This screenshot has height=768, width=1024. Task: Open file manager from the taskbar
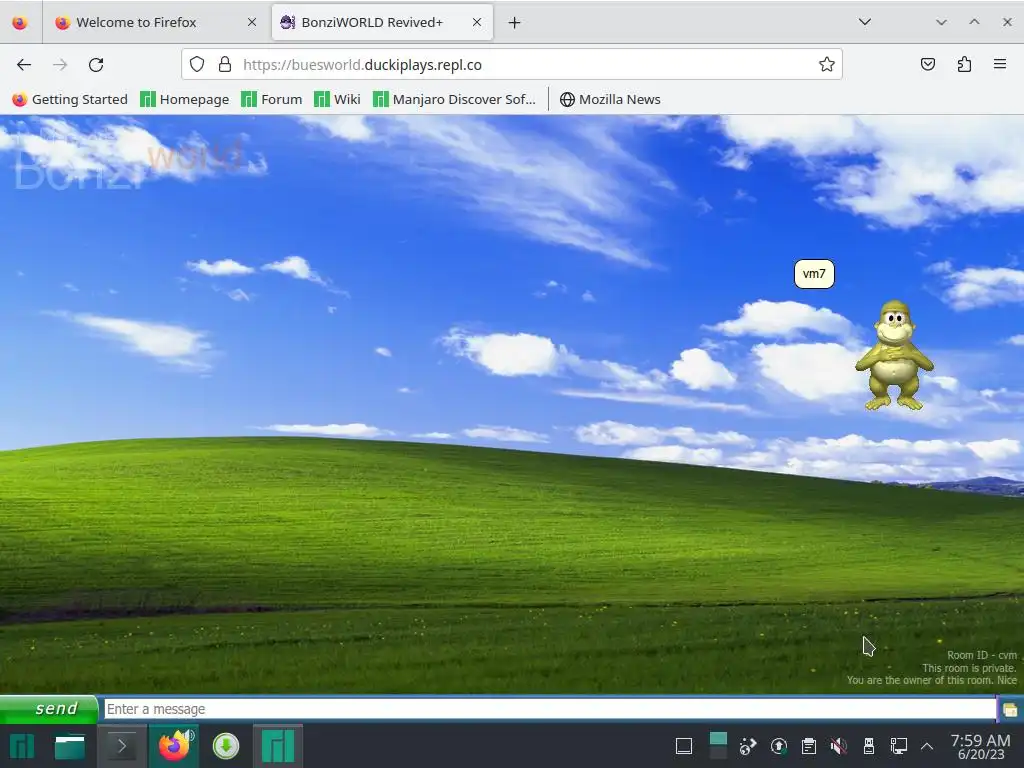(x=70, y=746)
